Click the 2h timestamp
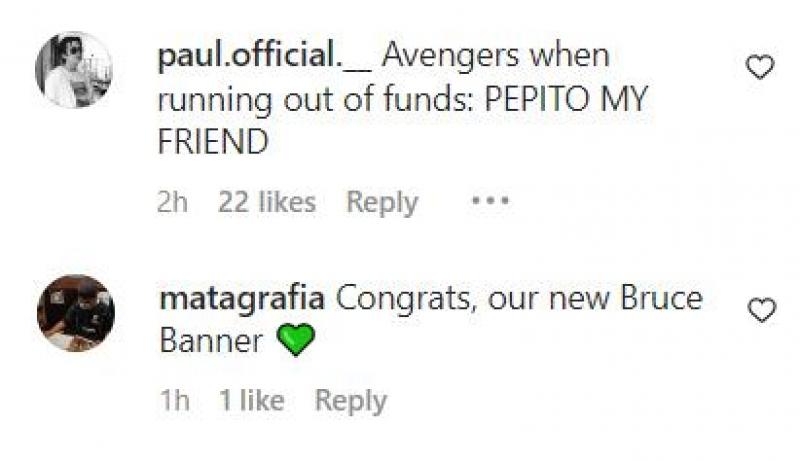The width and height of the screenshot is (800, 461). (x=172, y=202)
